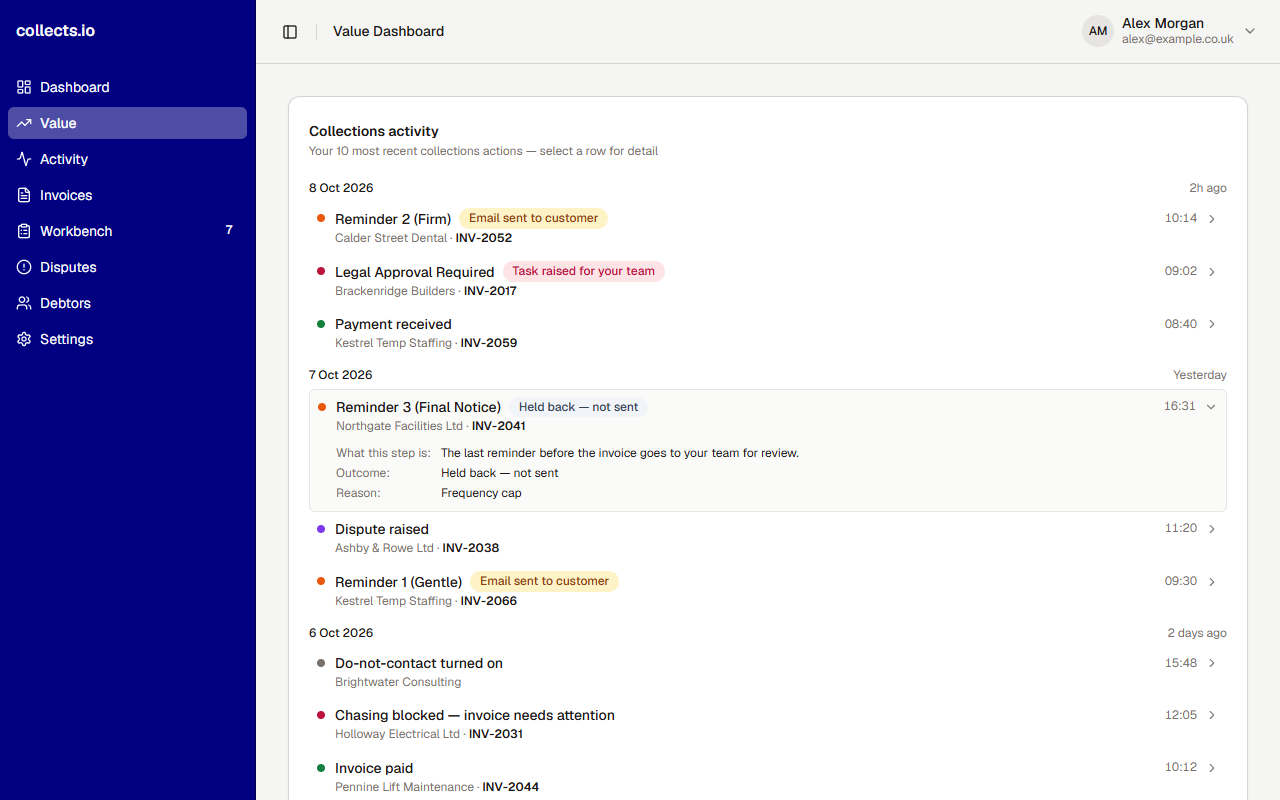The width and height of the screenshot is (1280, 800).
Task: Click the Invoices document icon
Action: coord(24,195)
